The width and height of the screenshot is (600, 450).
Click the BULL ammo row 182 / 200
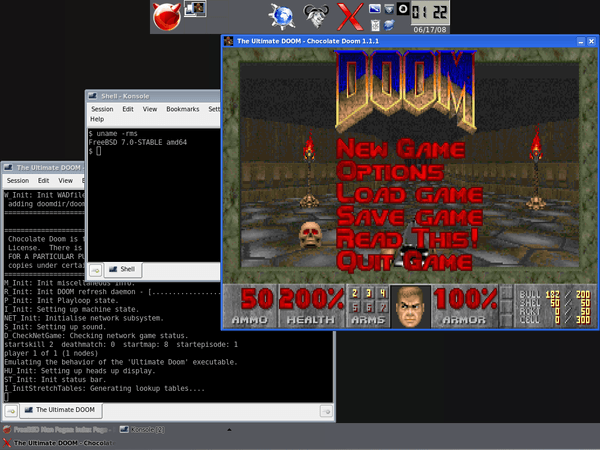coord(555,294)
